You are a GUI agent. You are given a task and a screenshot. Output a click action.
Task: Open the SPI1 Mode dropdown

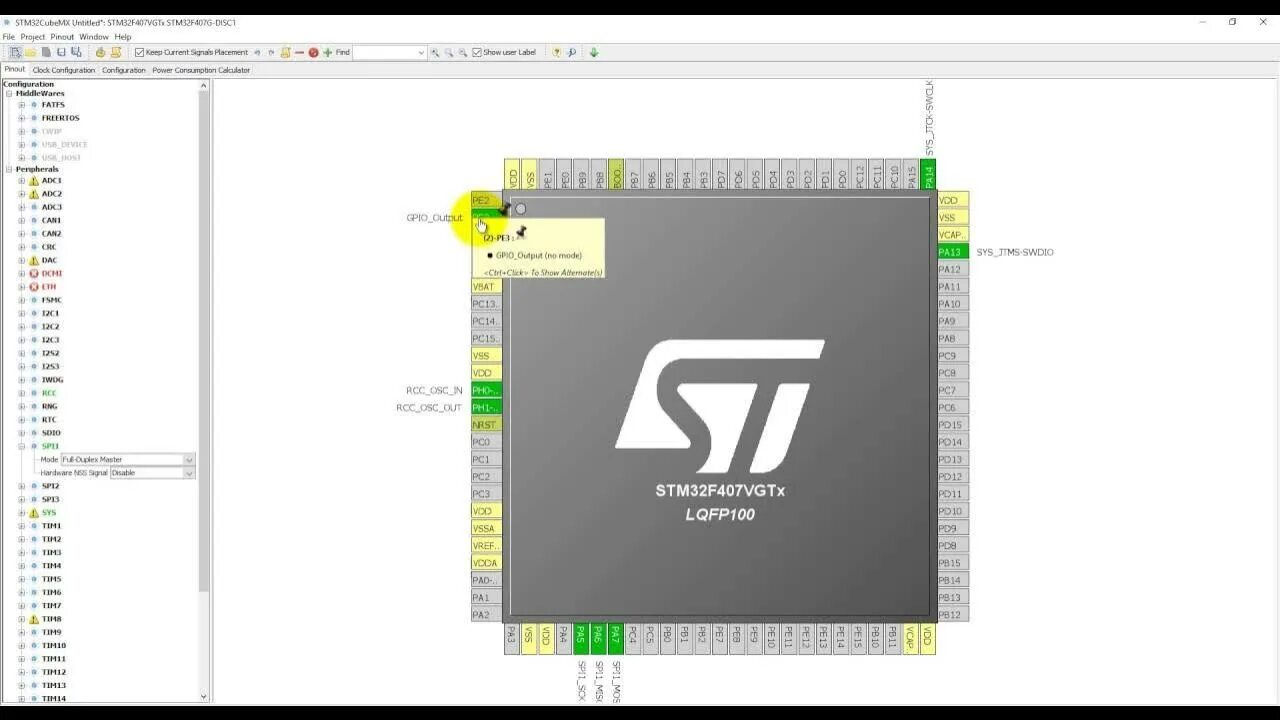128,459
